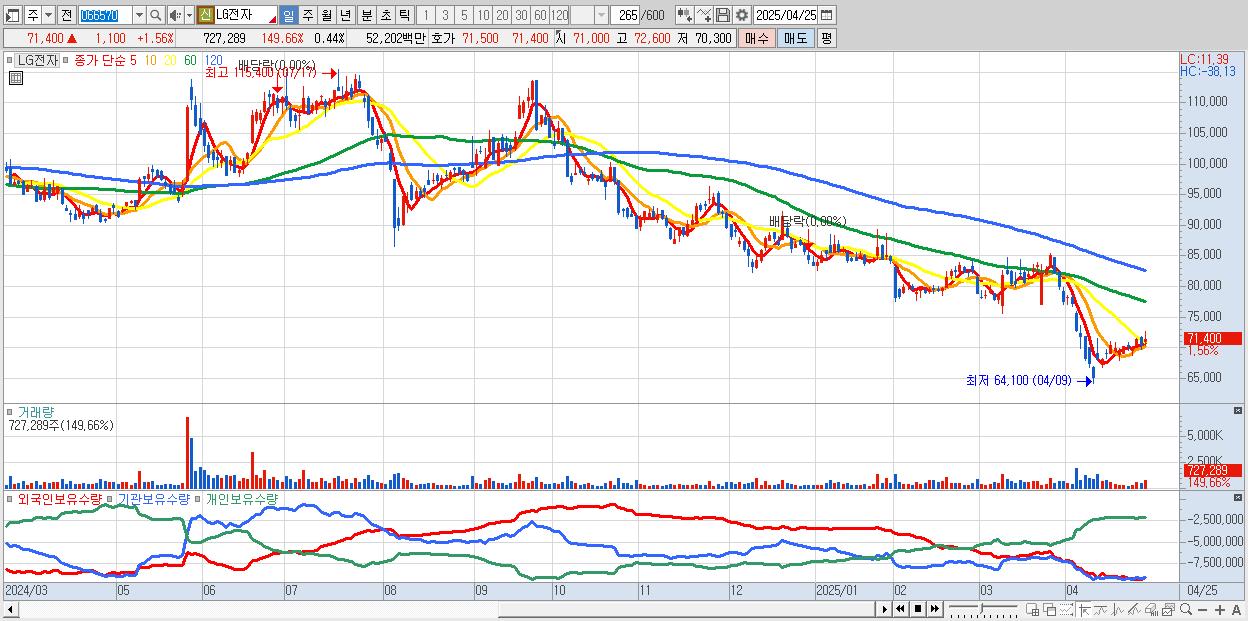Open the calendar date picker icon
Image resolution: width=1248 pixels, height=621 pixels.
click(826, 15)
